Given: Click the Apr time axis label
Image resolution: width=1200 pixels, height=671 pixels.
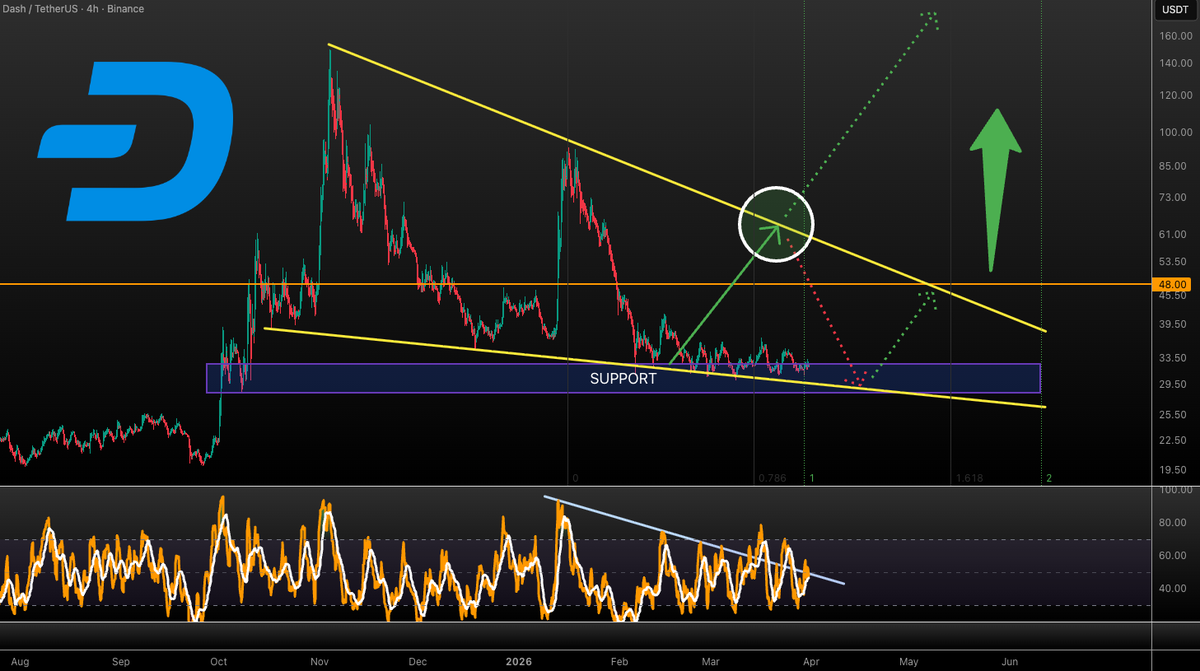Looking at the screenshot, I should pos(809,662).
